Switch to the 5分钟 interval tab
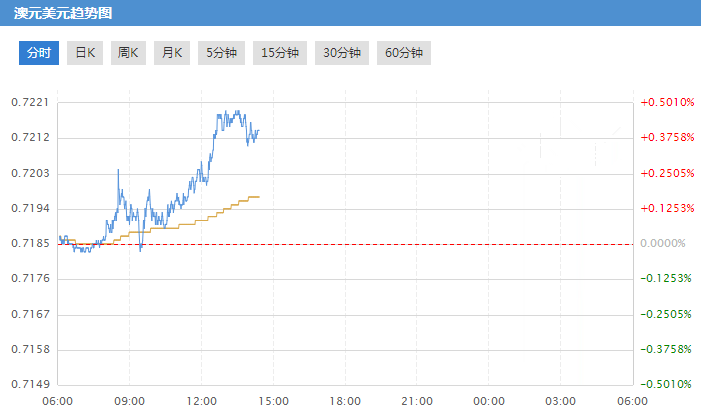The width and height of the screenshot is (701, 418). coord(221,53)
